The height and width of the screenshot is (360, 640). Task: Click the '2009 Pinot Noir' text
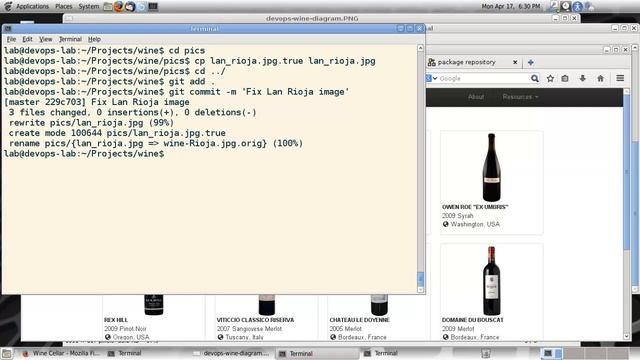(x=125, y=329)
